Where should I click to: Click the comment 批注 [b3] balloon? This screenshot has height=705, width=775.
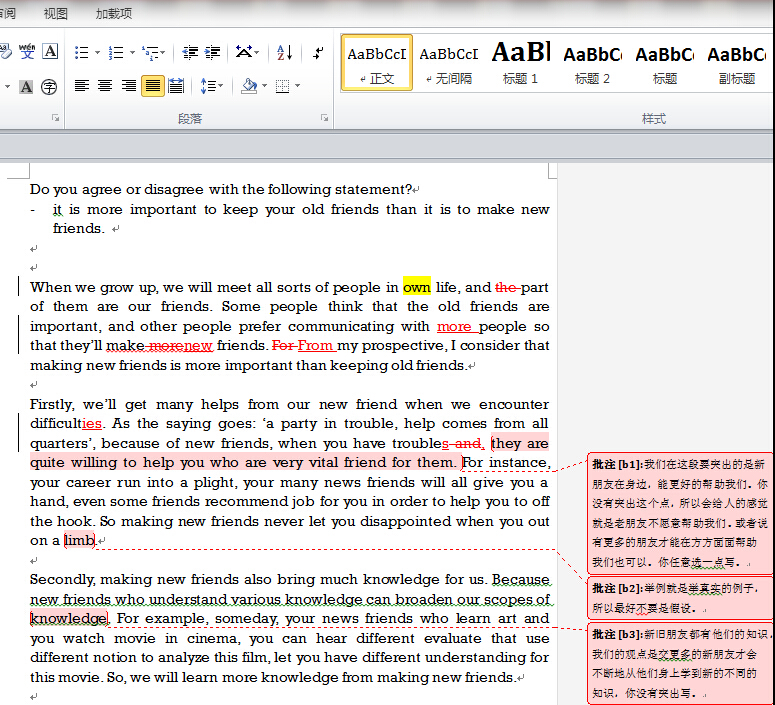[680, 663]
